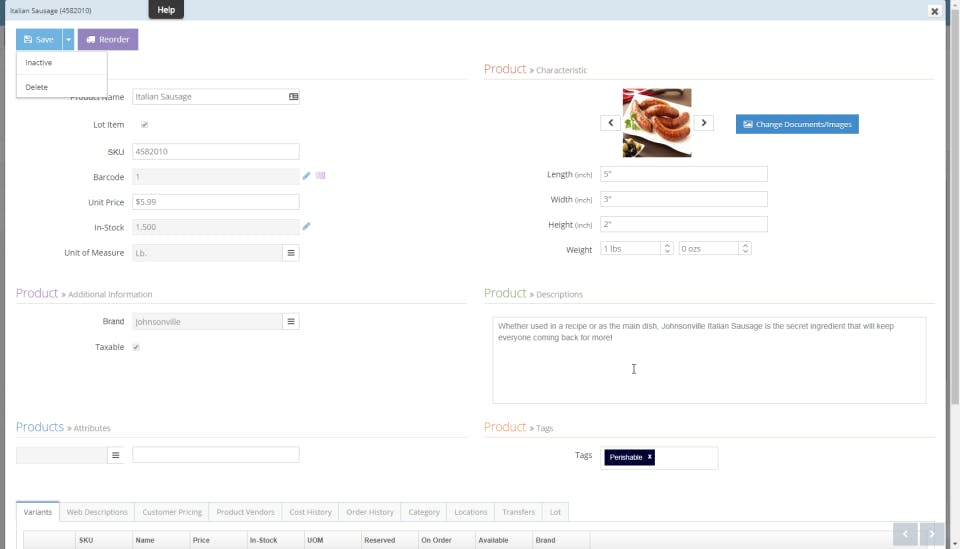The width and height of the screenshot is (960, 549).
Task: Show next product image arrow
Action: click(x=704, y=123)
